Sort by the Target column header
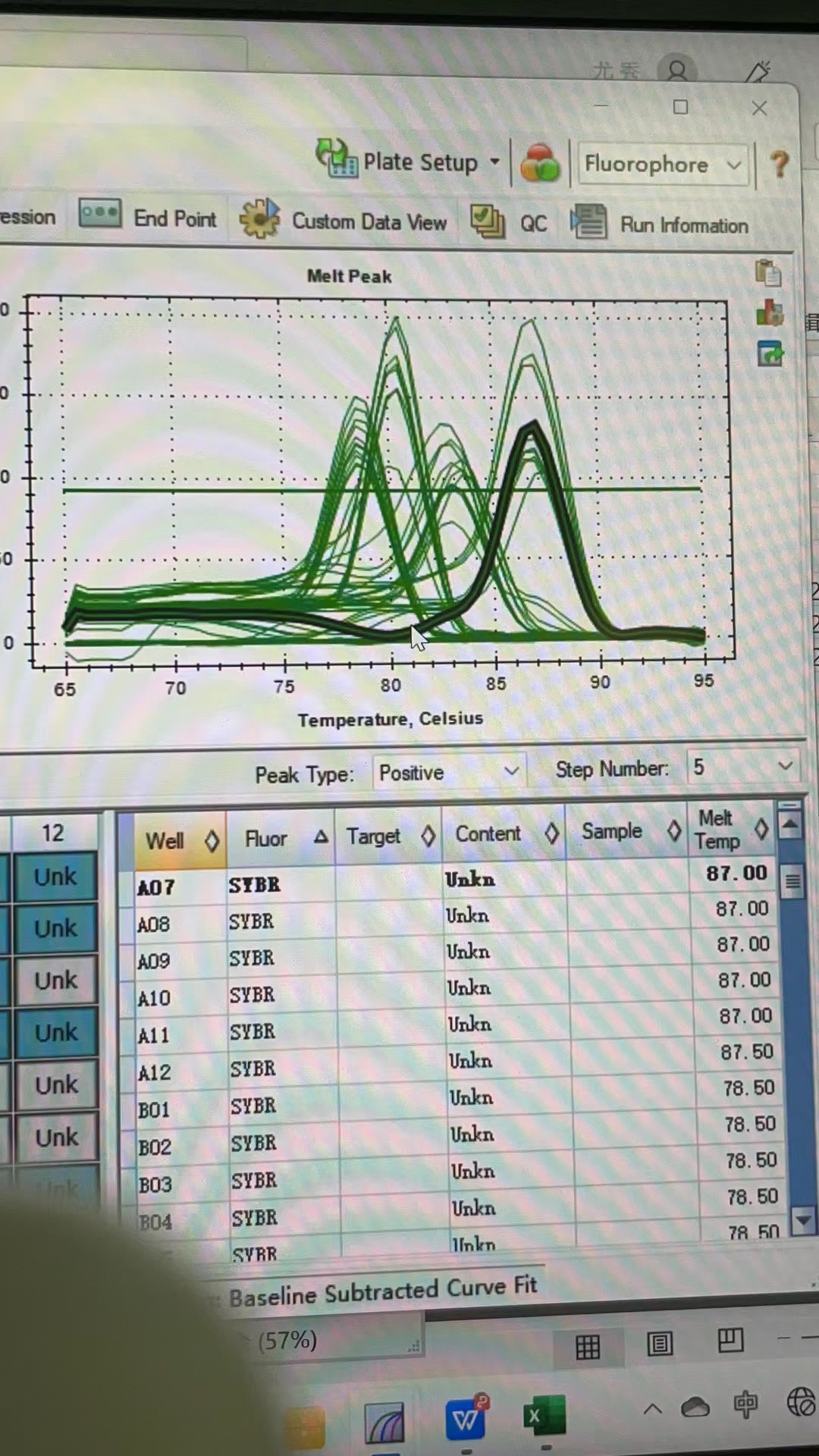Viewport: 819px width, 1456px height. click(x=388, y=836)
